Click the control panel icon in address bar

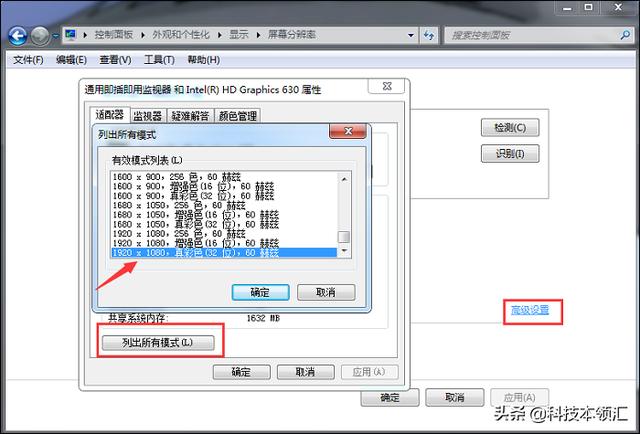71,35
